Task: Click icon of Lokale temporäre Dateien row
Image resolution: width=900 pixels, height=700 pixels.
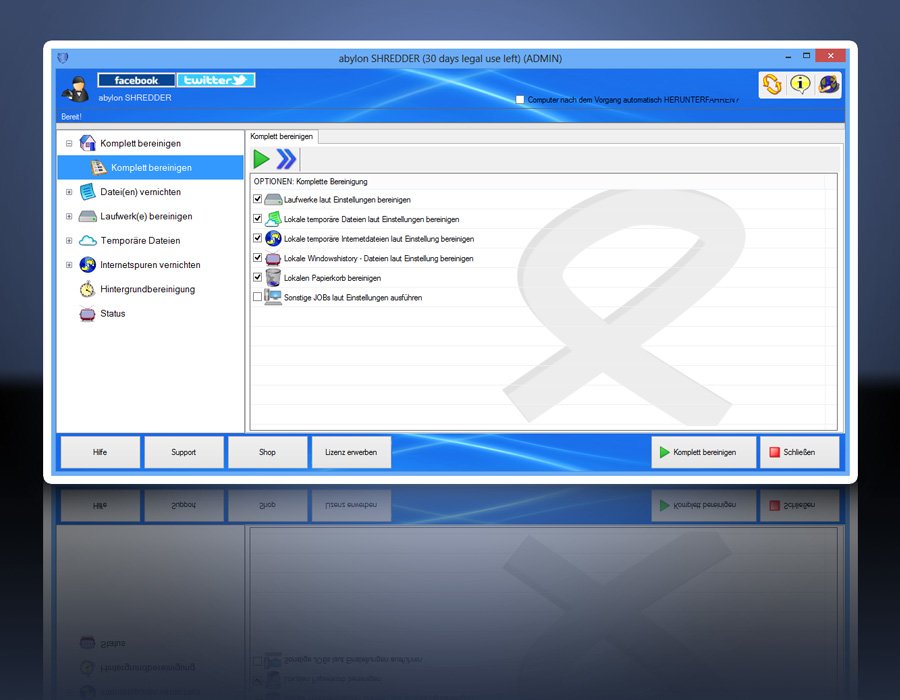Action: 273,219
